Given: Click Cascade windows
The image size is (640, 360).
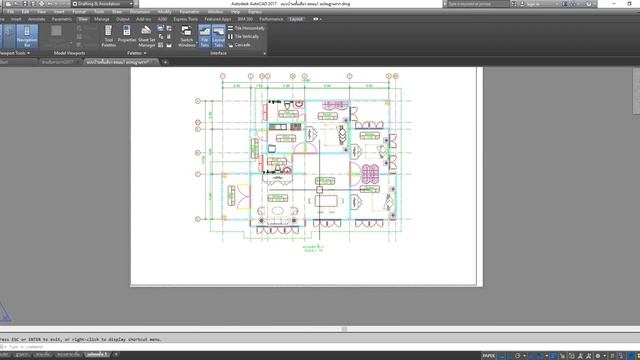Looking at the screenshot, I should pos(239,45).
